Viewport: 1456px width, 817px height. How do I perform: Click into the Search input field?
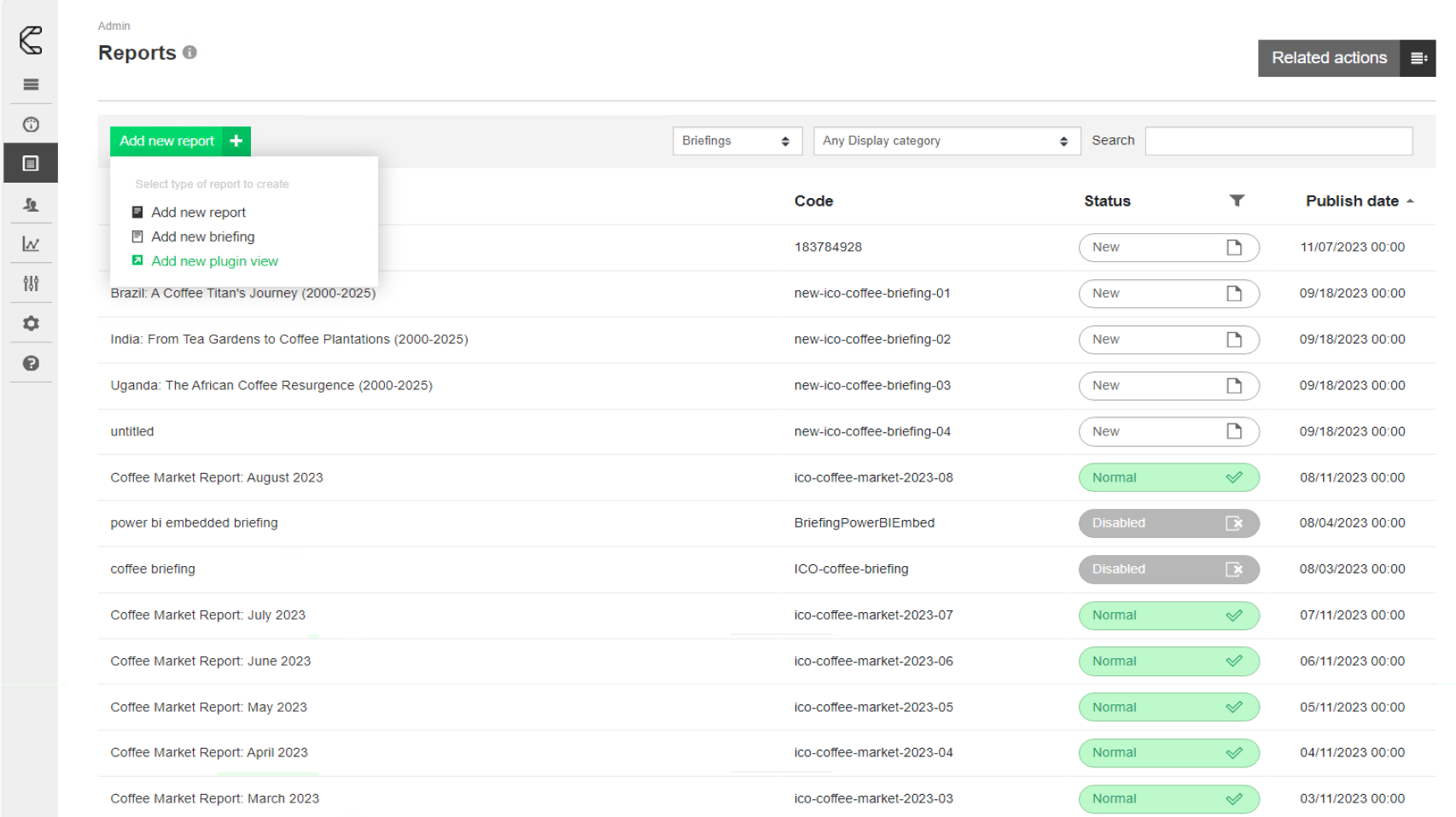click(1278, 141)
